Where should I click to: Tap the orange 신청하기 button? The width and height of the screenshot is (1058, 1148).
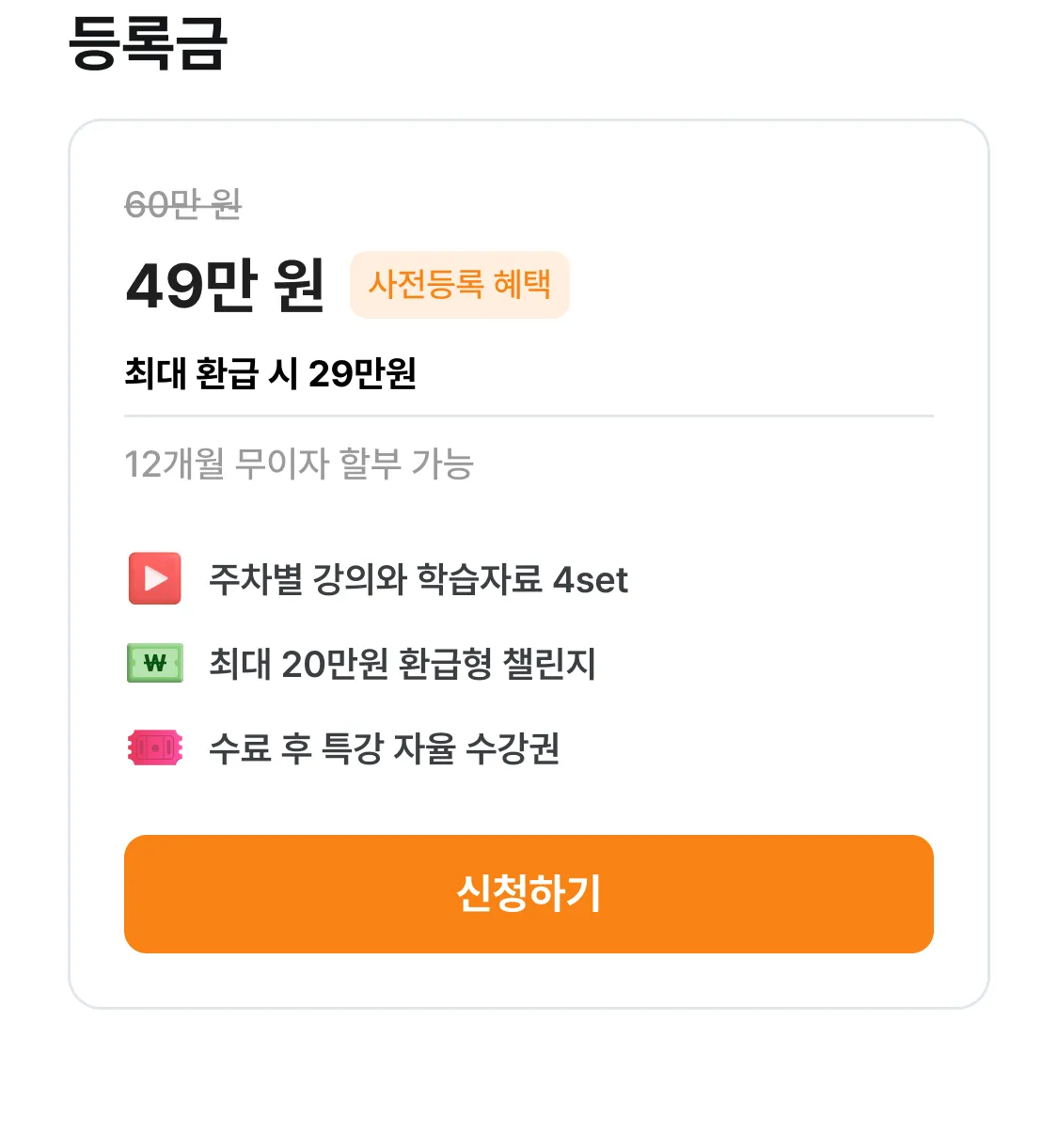click(529, 894)
